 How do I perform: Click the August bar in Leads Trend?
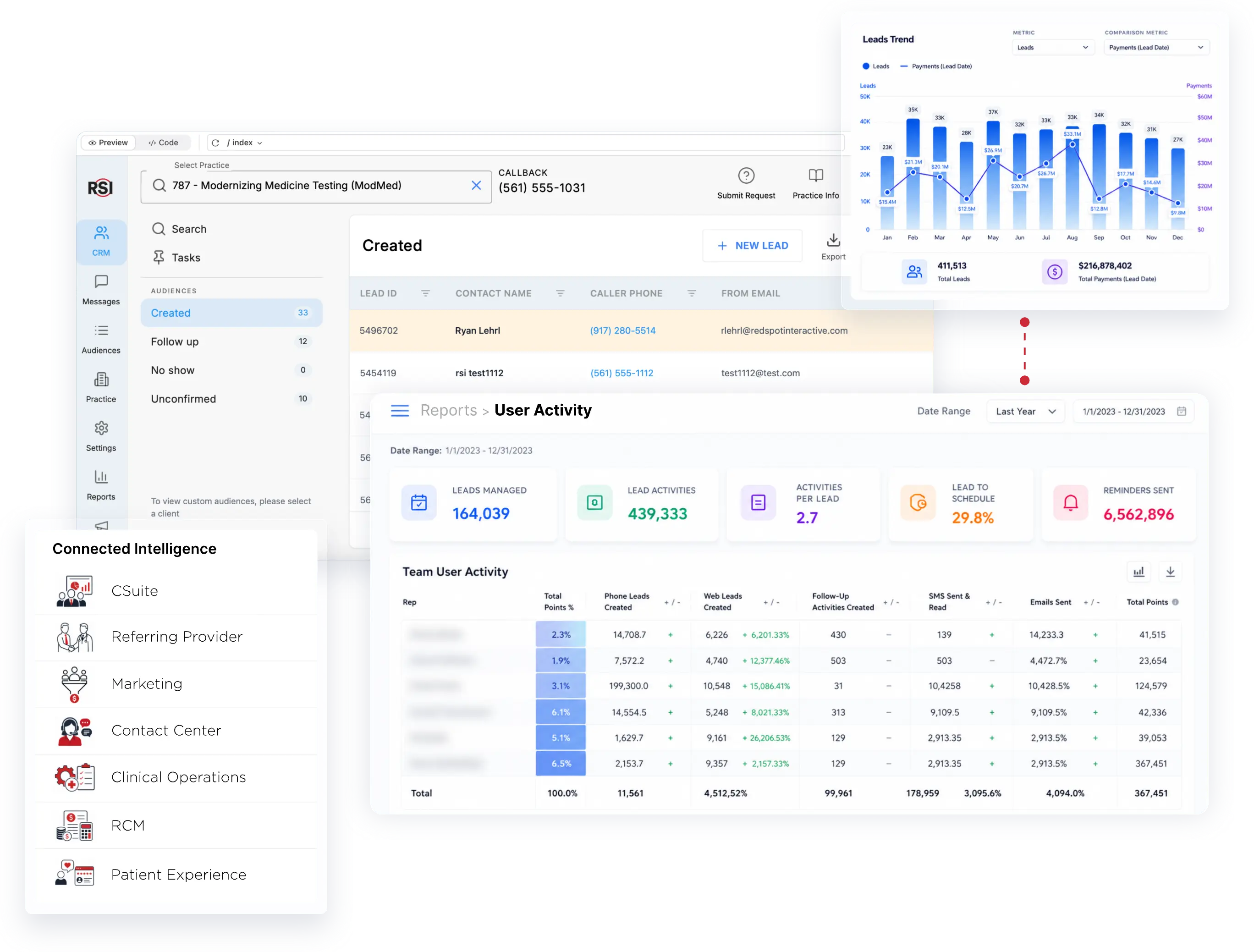click(1072, 177)
